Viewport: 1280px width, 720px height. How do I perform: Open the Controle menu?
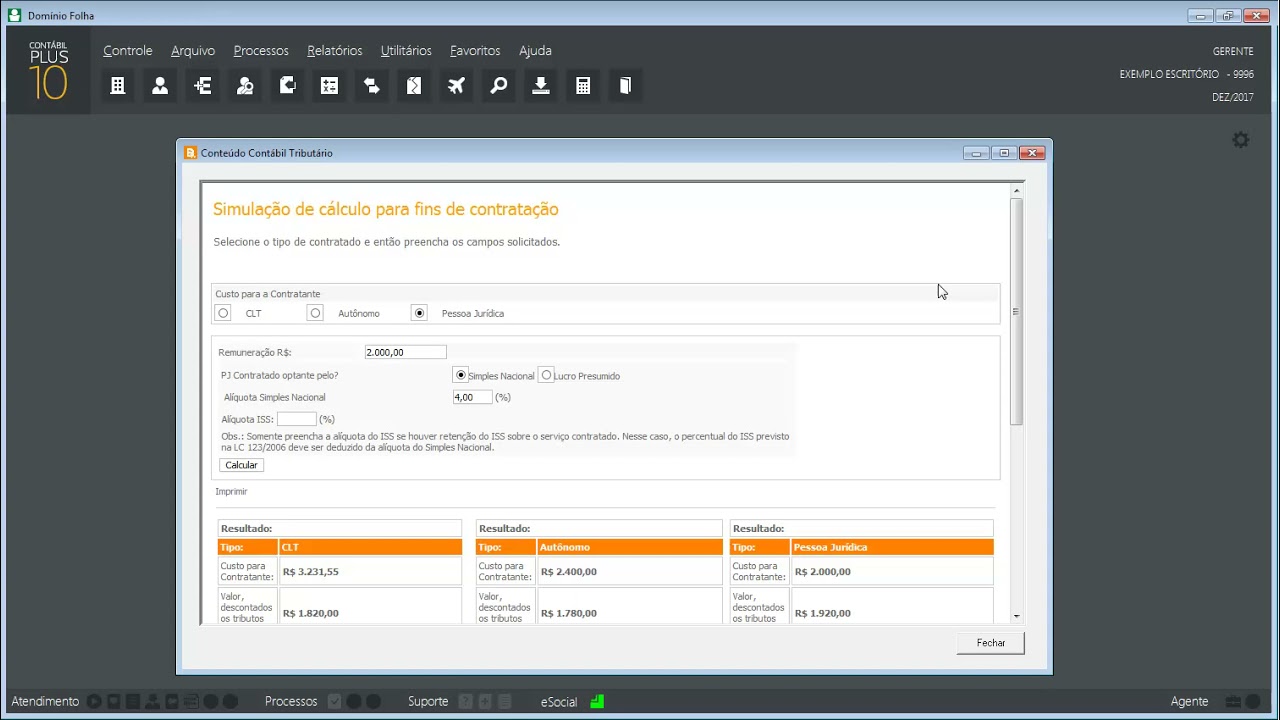(x=128, y=51)
